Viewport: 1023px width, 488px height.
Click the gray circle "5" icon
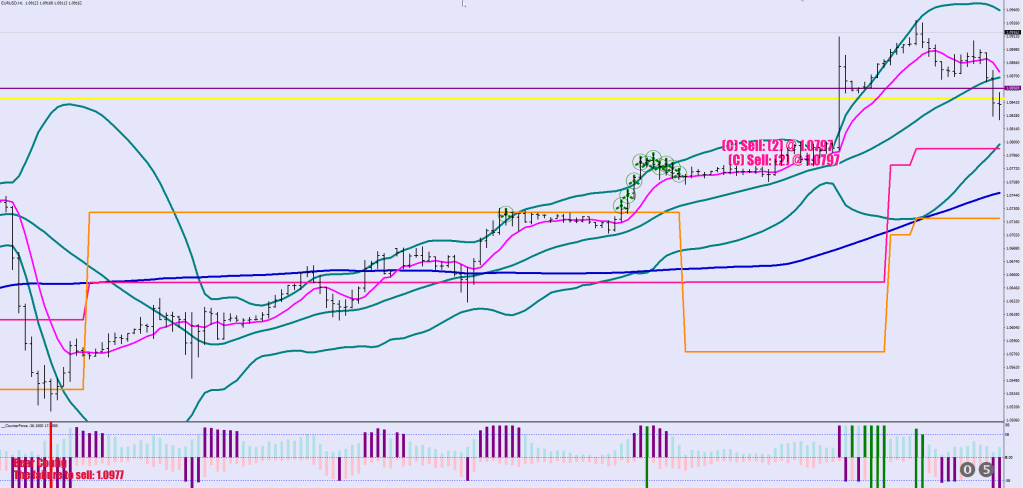tap(986, 469)
